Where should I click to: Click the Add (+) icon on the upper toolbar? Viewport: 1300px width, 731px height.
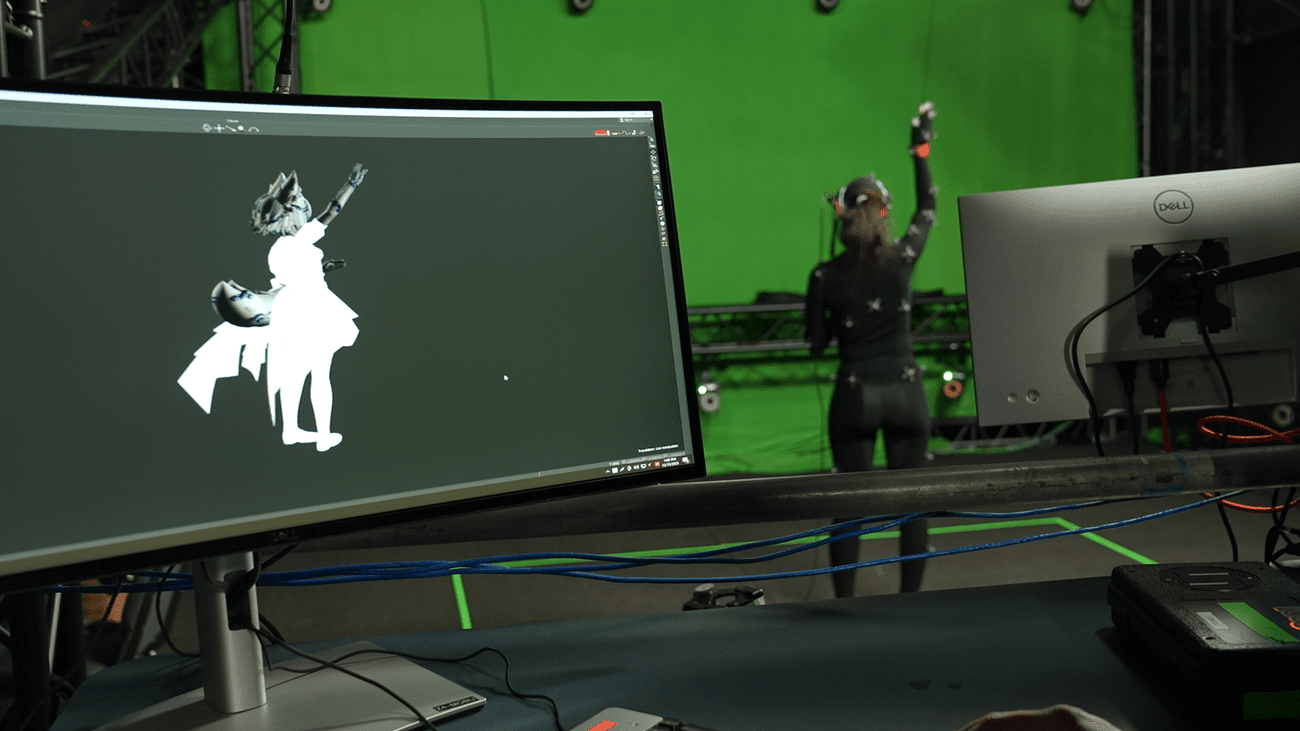pos(218,129)
